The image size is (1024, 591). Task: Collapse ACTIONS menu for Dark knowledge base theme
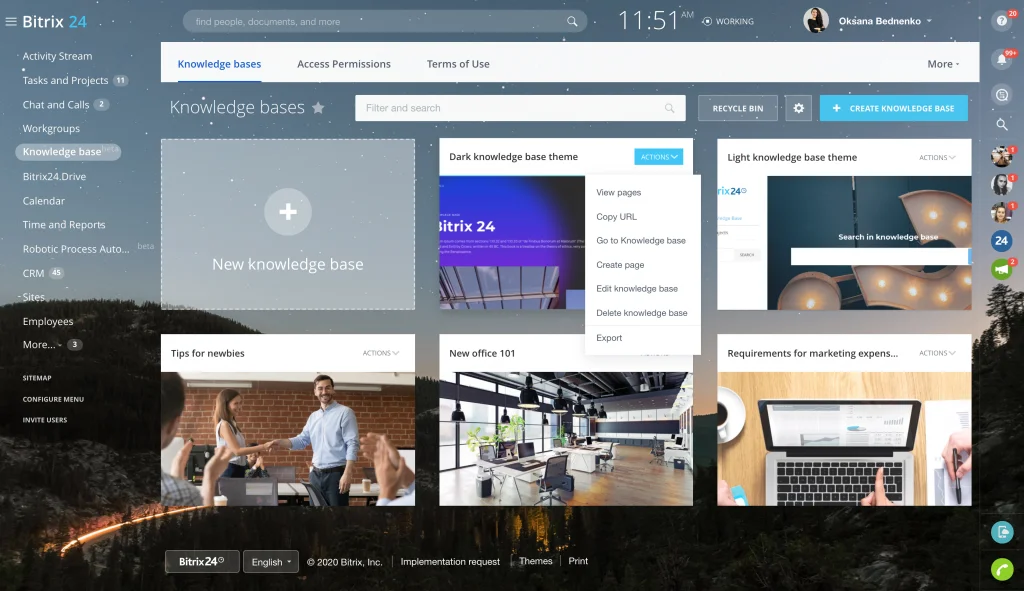tap(658, 157)
